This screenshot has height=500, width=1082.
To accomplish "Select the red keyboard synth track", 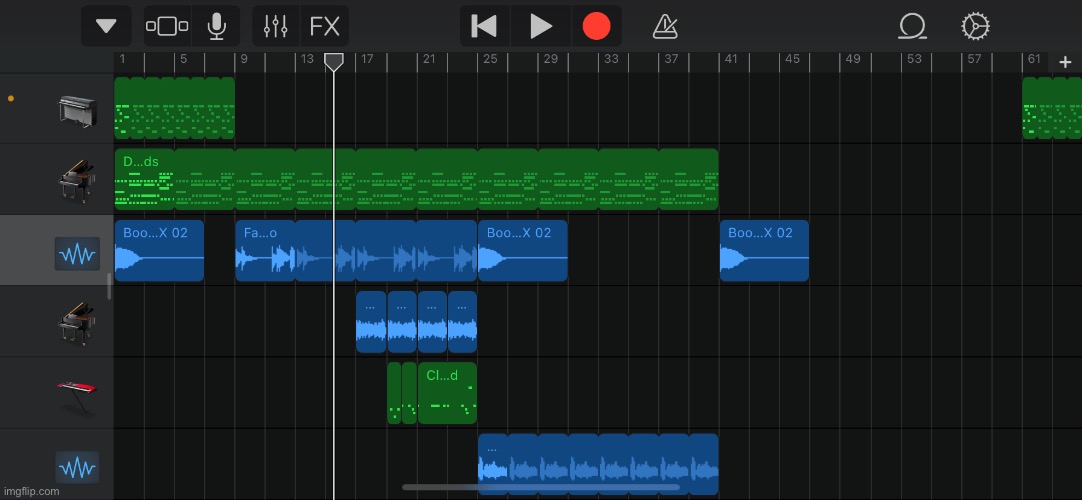I will (x=77, y=394).
